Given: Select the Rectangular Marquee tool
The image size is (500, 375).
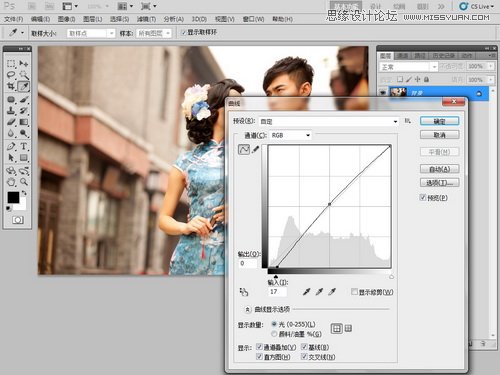Looking at the screenshot, I should pos(11,63).
